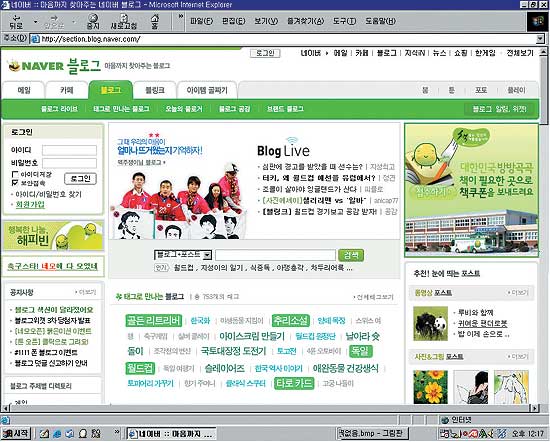Click the NAVER 블로그 logo
The image size is (550, 442).
pyautogui.click(x=55, y=66)
